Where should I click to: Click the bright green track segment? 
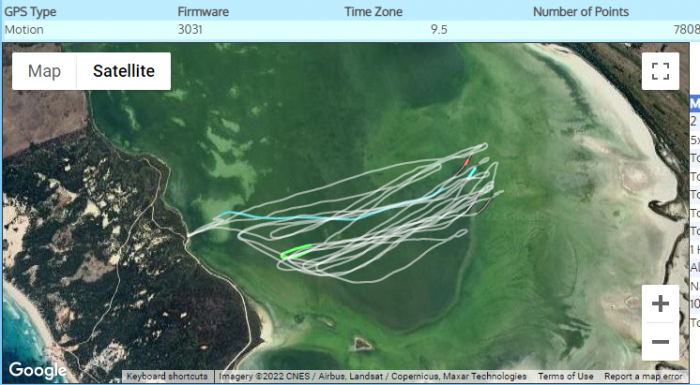pyautogui.click(x=296, y=251)
